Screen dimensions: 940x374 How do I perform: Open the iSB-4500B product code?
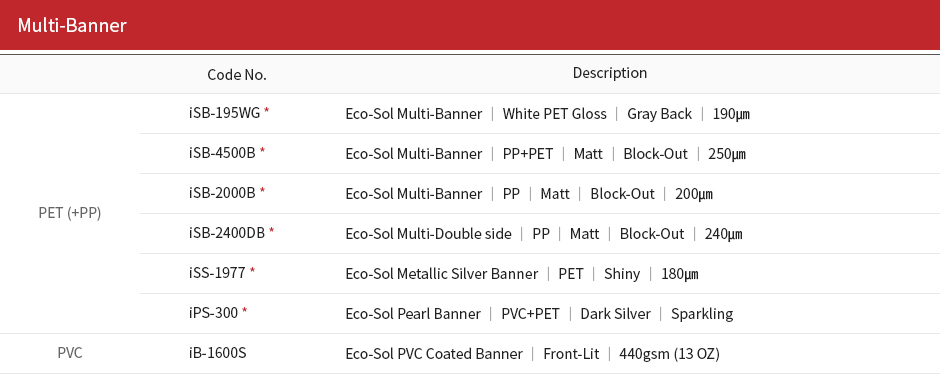coord(222,153)
